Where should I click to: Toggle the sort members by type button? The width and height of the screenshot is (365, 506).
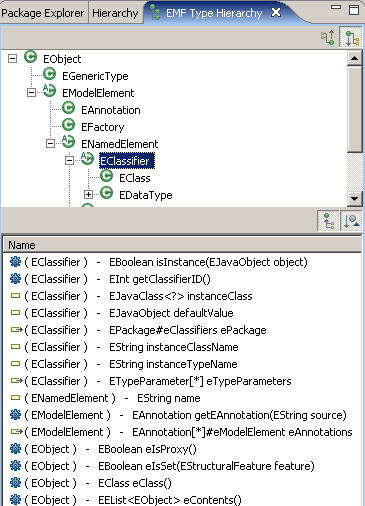[351, 220]
